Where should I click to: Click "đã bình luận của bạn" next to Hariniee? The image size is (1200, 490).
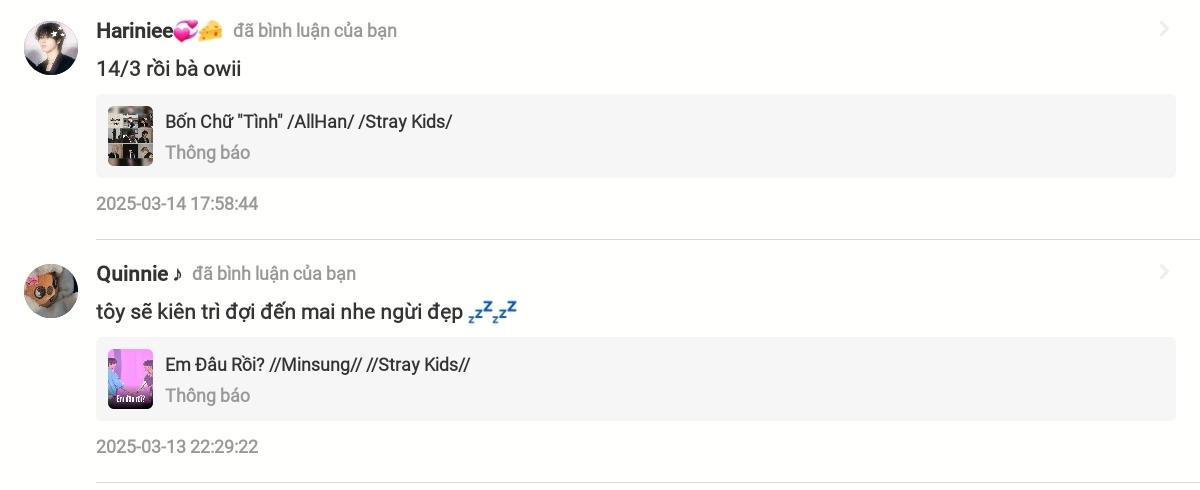[x=315, y=31]
